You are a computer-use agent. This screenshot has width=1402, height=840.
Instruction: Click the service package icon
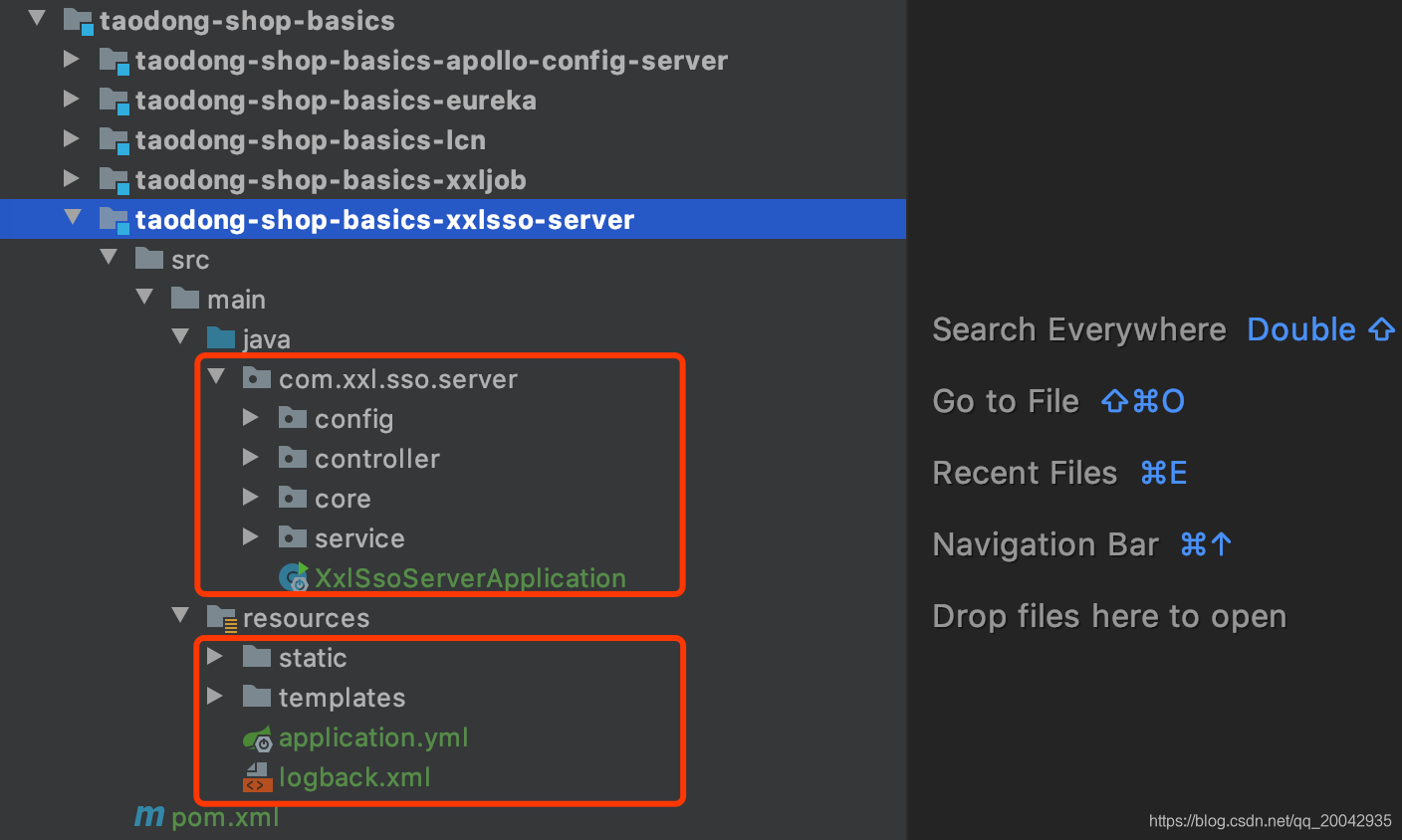point(293,537)
